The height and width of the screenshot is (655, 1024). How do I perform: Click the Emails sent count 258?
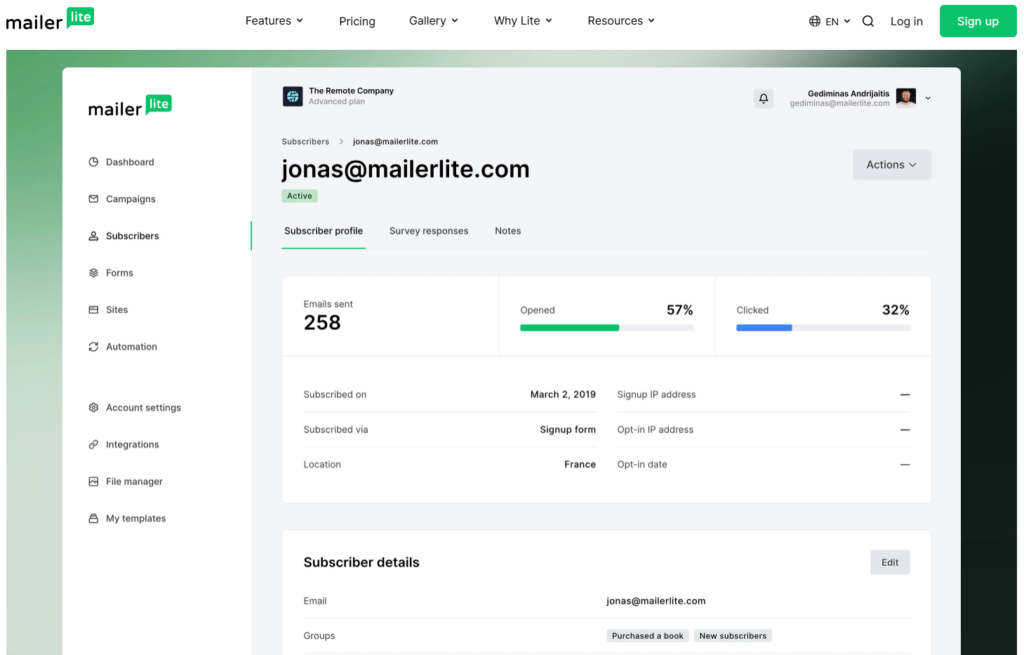[x=322, y=323]
